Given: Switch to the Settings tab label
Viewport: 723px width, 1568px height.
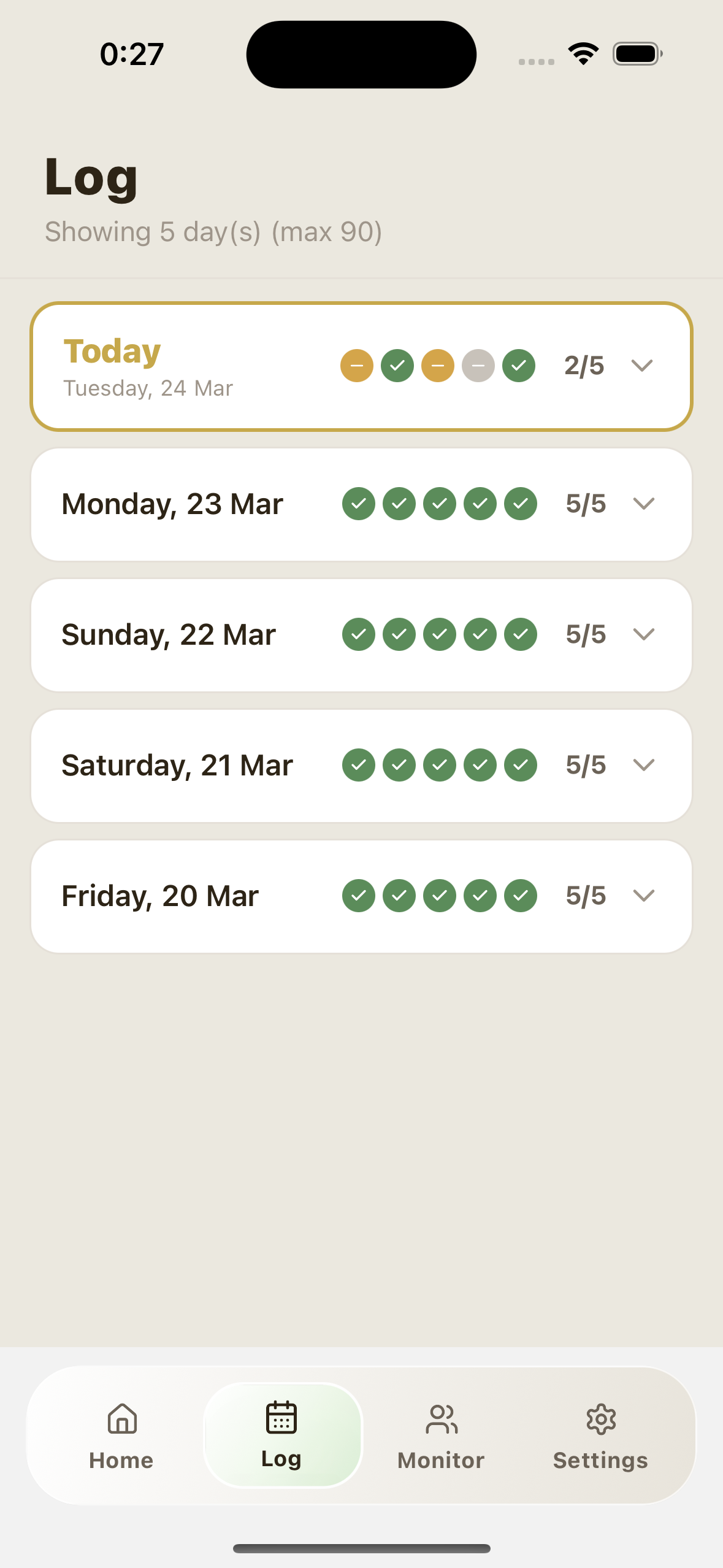Looking at the screenshot, I should [600, 1460].
